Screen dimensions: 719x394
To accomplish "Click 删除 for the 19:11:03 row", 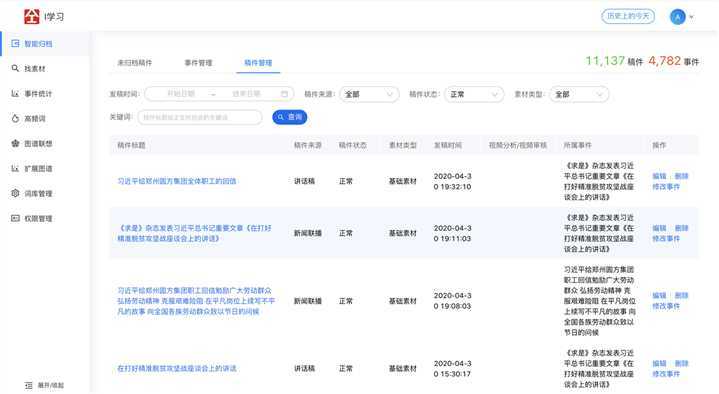I will click(681, 228).
